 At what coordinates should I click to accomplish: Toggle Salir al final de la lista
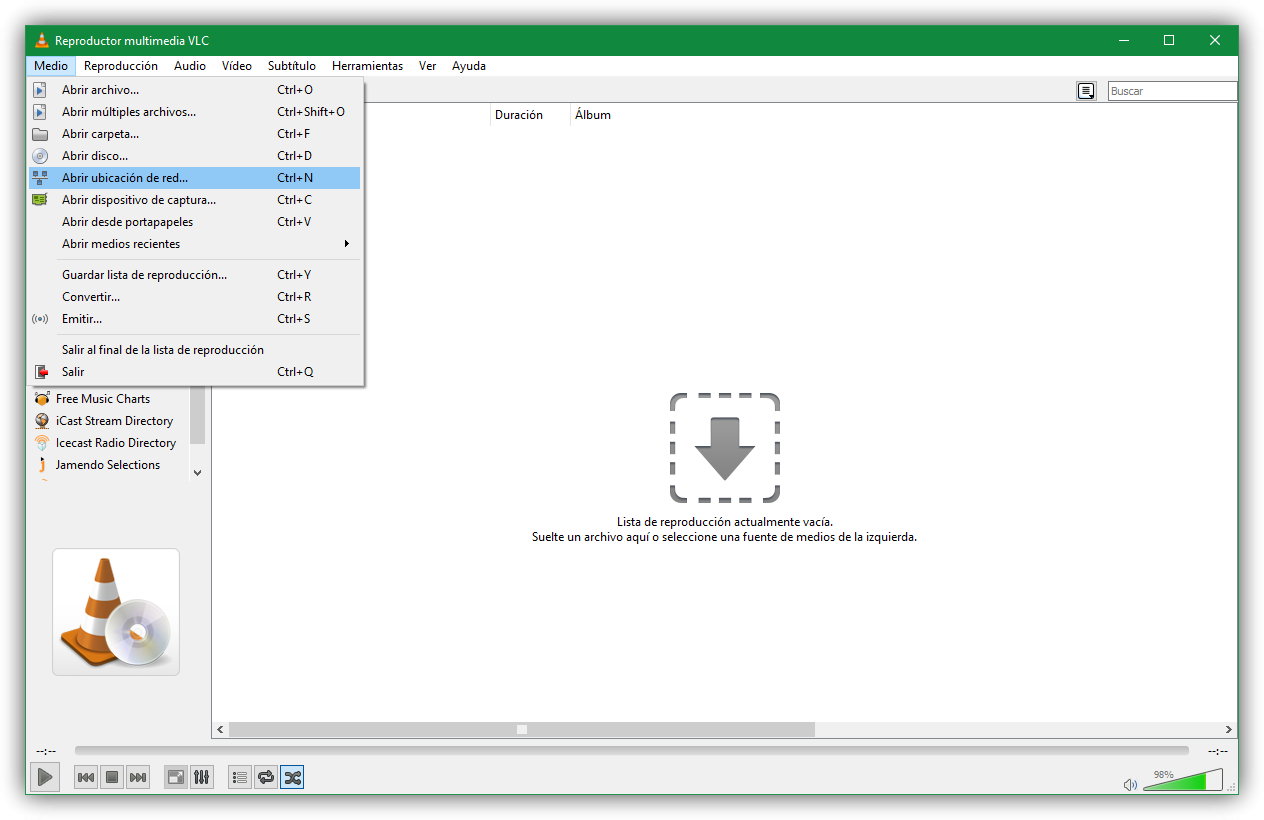tap(195, 350)
